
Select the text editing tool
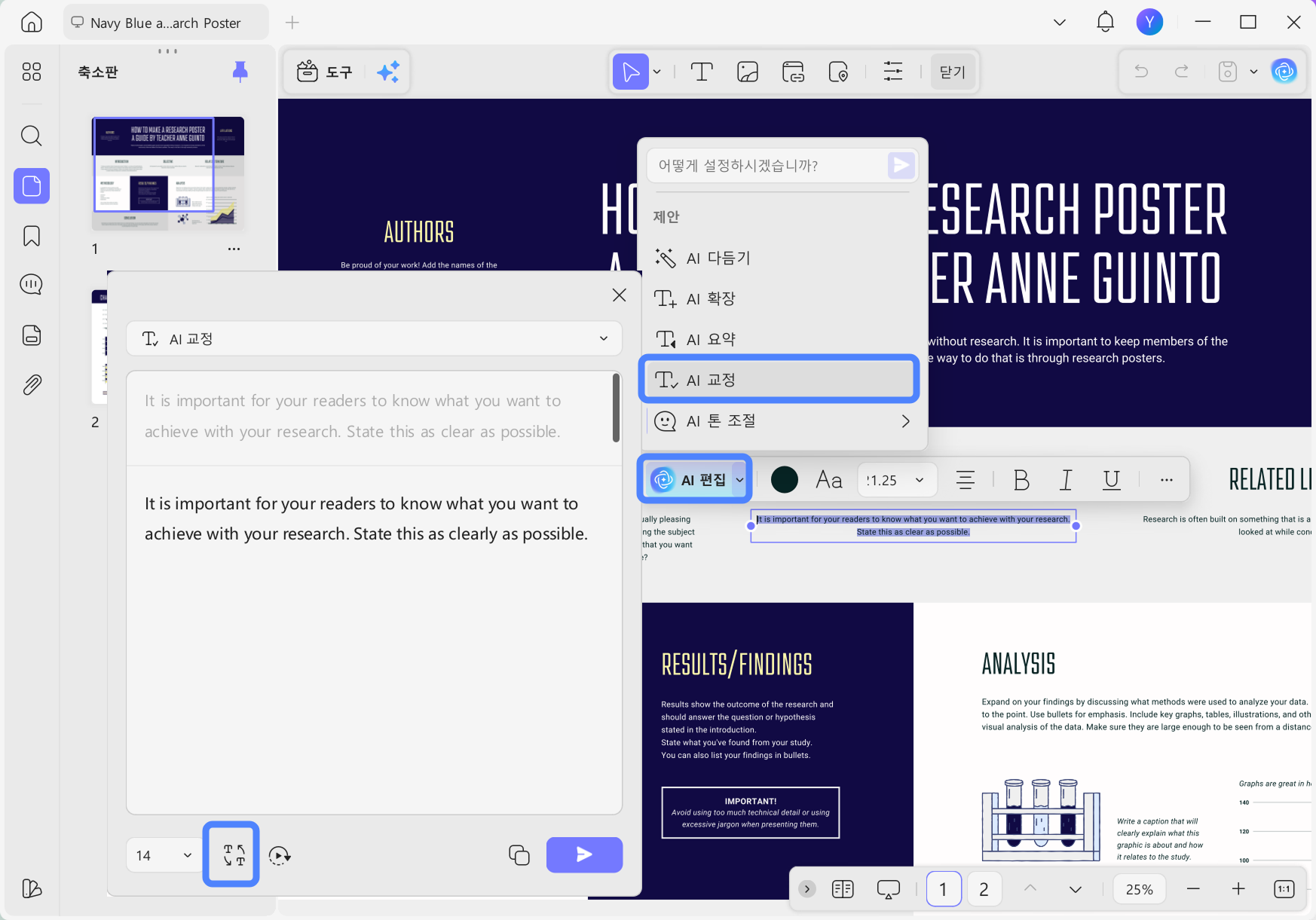pyautogui.click(x=702, y=72)
